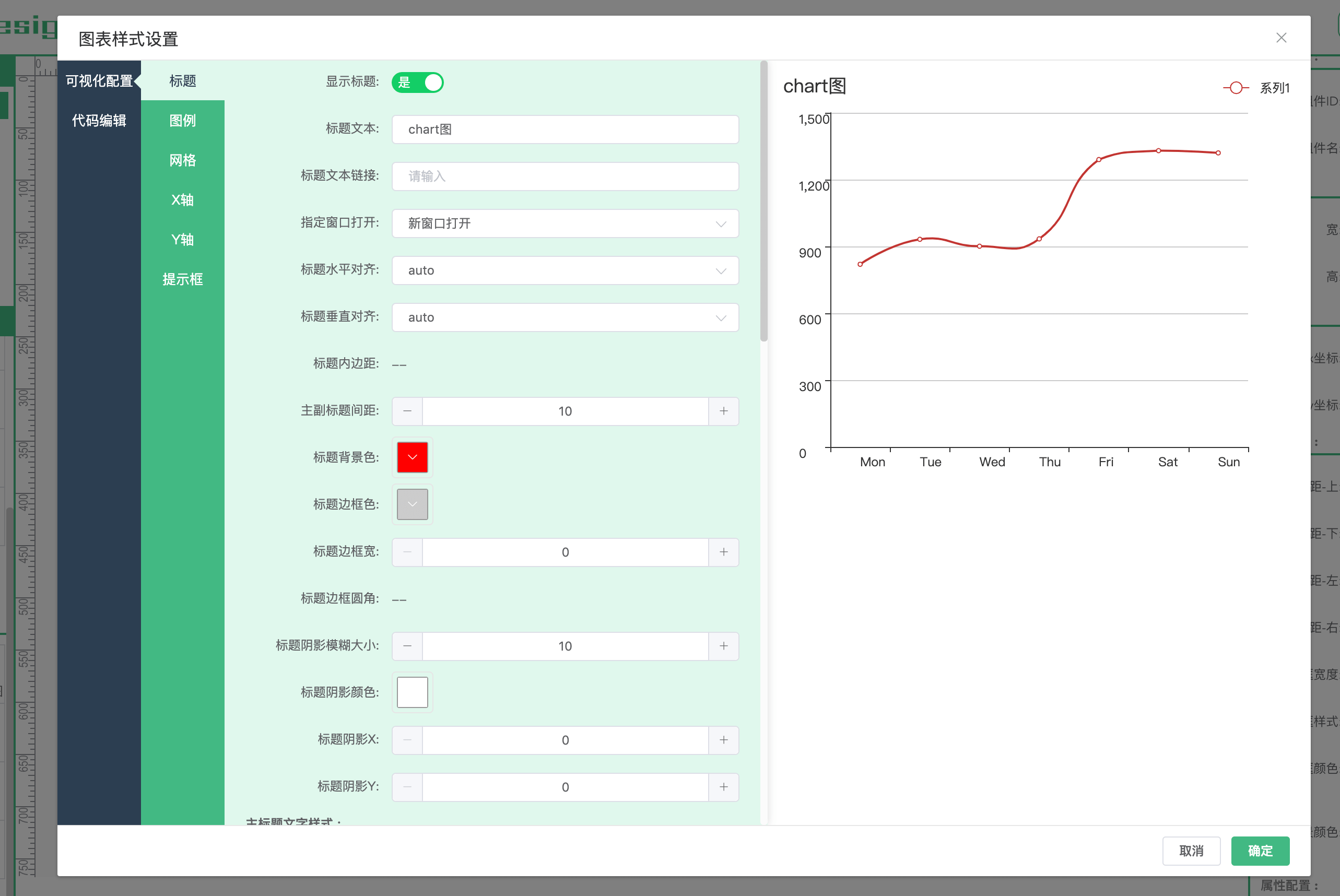Increase 标题边框宽 with plus icon

click(723, 552)
